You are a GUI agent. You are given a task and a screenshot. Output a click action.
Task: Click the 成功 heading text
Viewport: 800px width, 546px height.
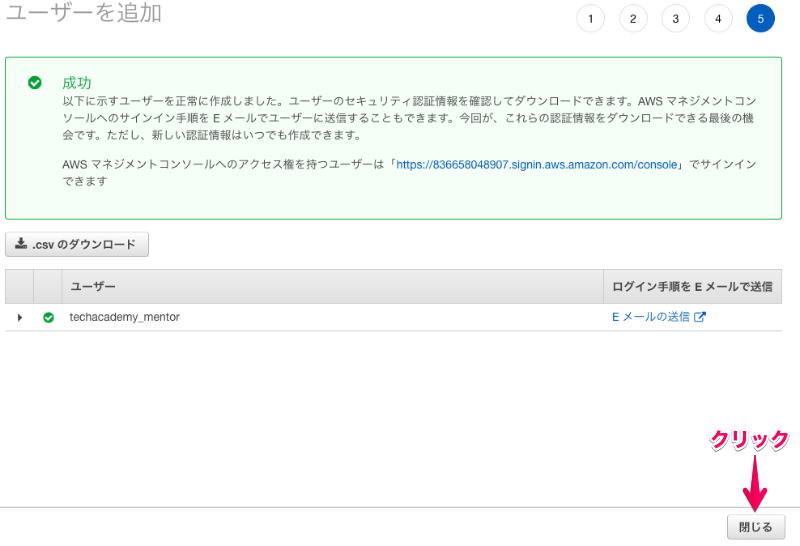(76, 82)
